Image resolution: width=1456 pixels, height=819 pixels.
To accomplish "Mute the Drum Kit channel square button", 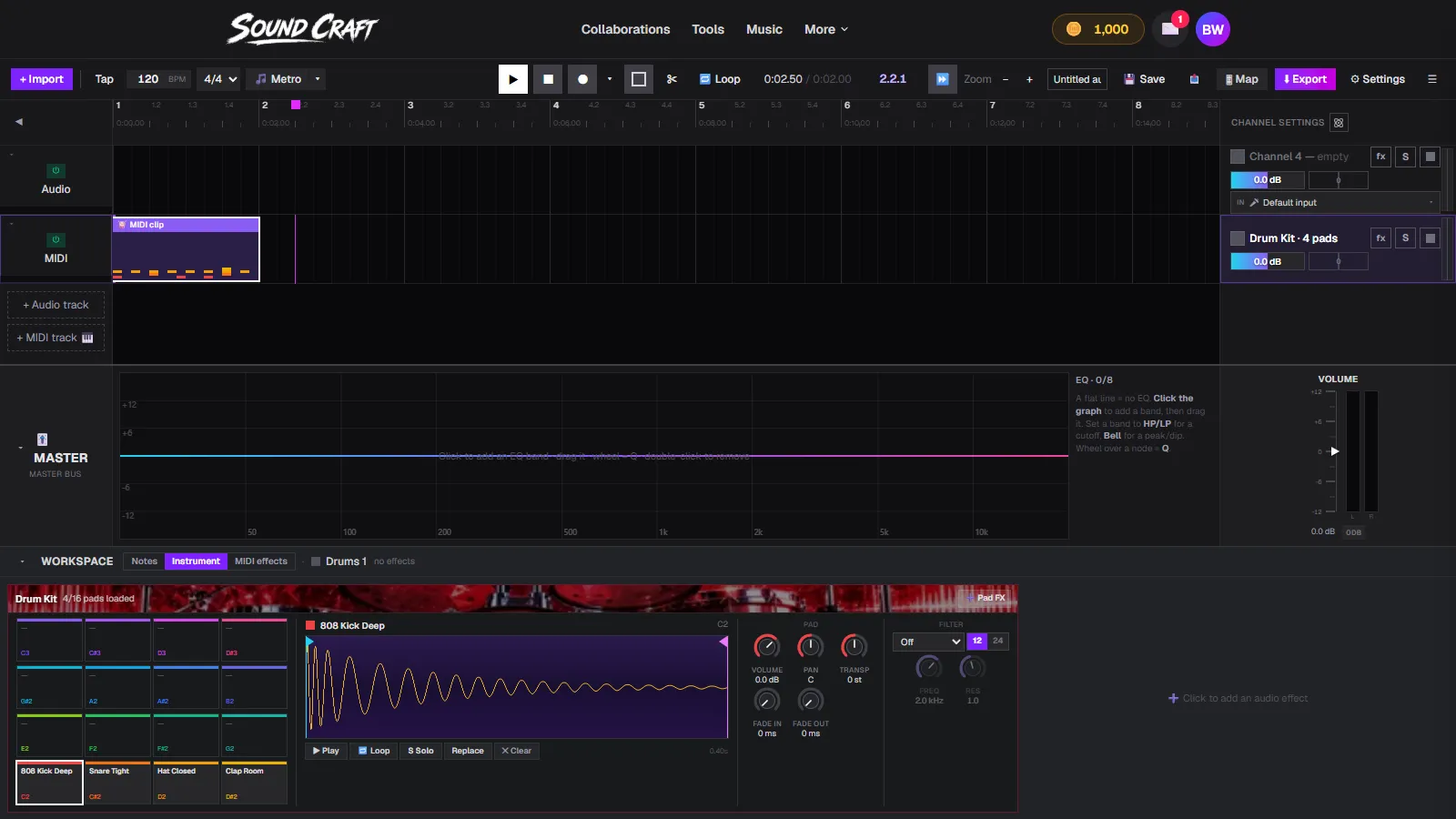I will pyautogui.click(x=1431, y=238).
